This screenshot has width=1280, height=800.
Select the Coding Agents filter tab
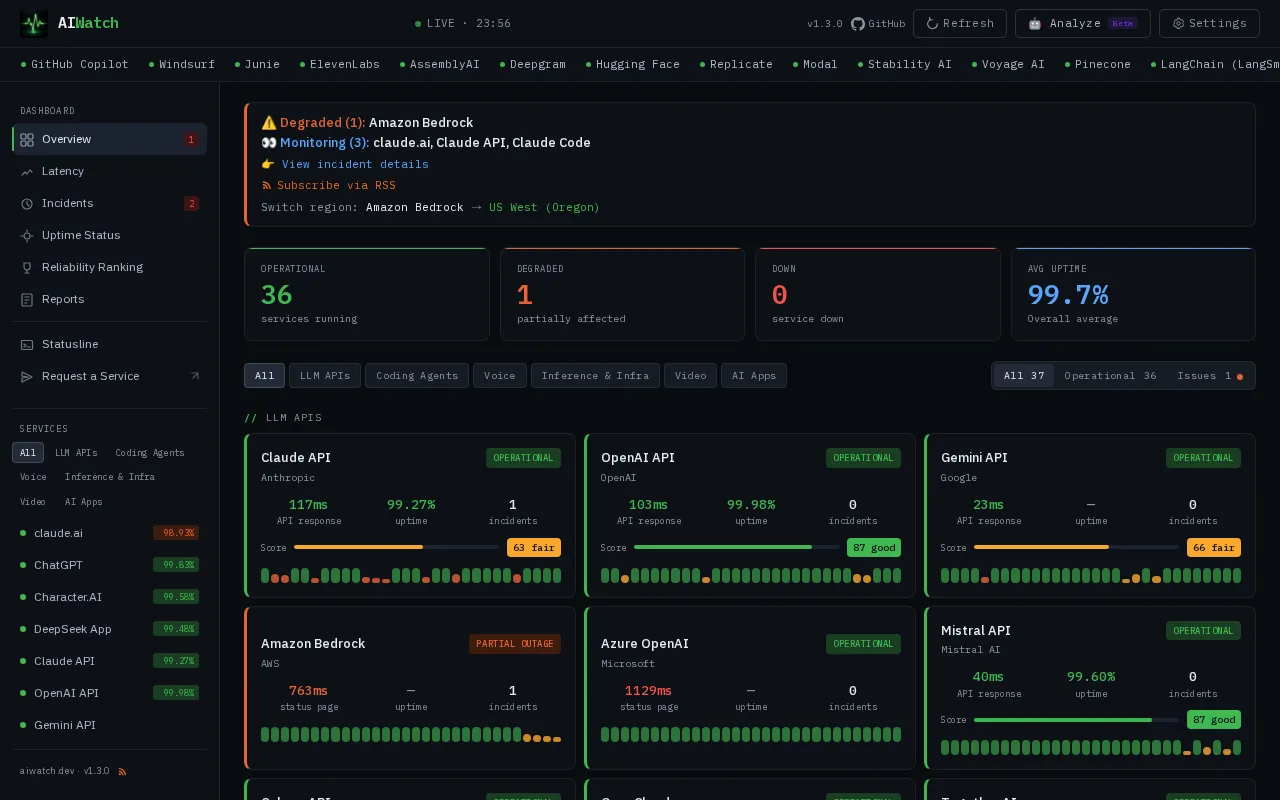(x=417, y=375)
